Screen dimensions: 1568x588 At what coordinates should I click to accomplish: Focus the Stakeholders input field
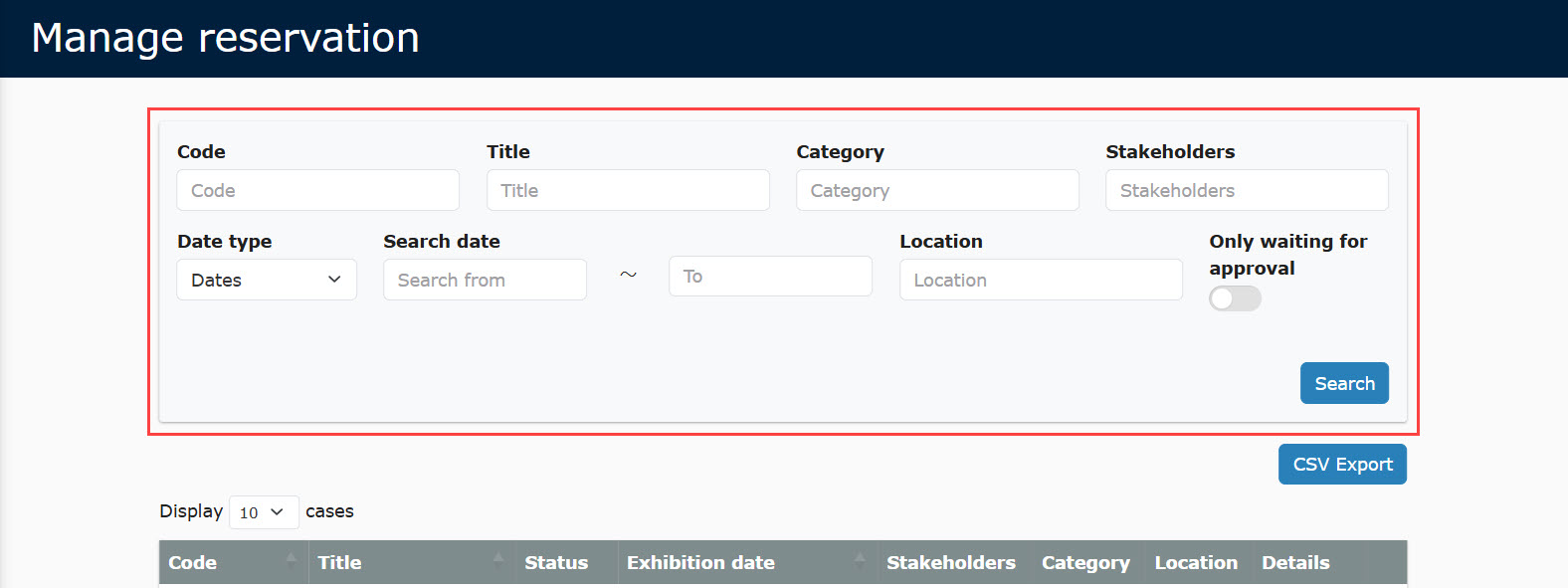click(x=1247, y=190)
